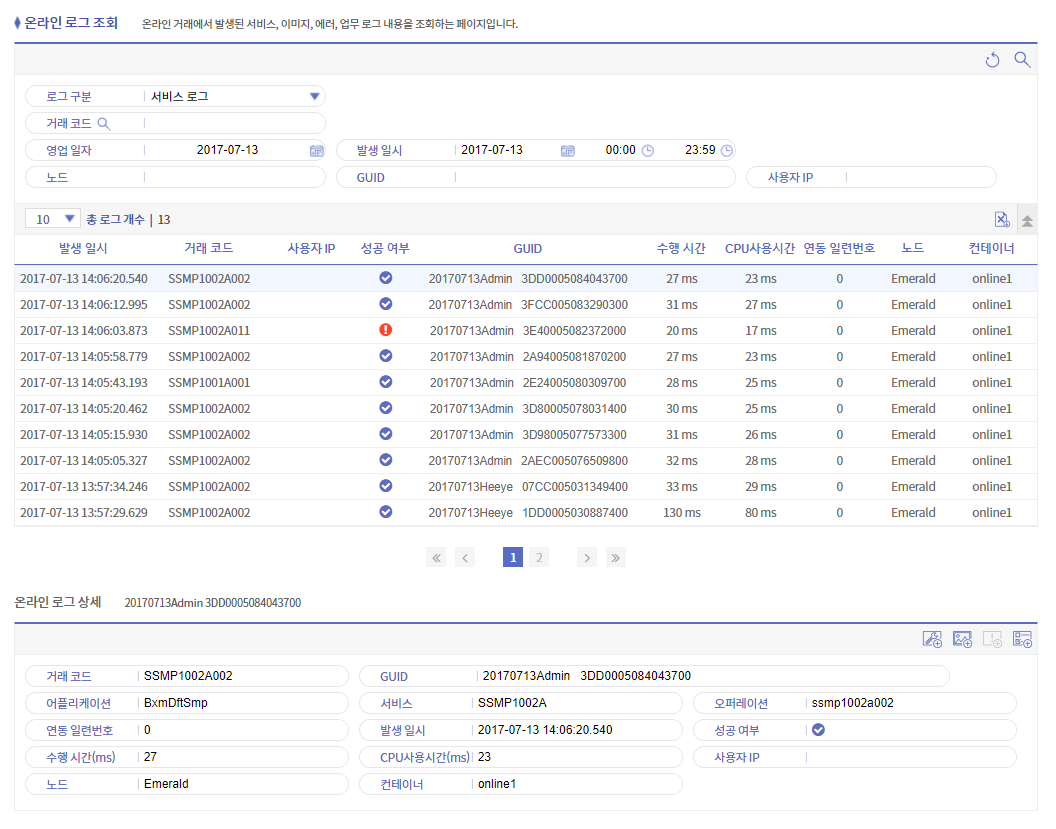Click the 노드 column header
Viewport: 1056px width, 829px height.
913,248
